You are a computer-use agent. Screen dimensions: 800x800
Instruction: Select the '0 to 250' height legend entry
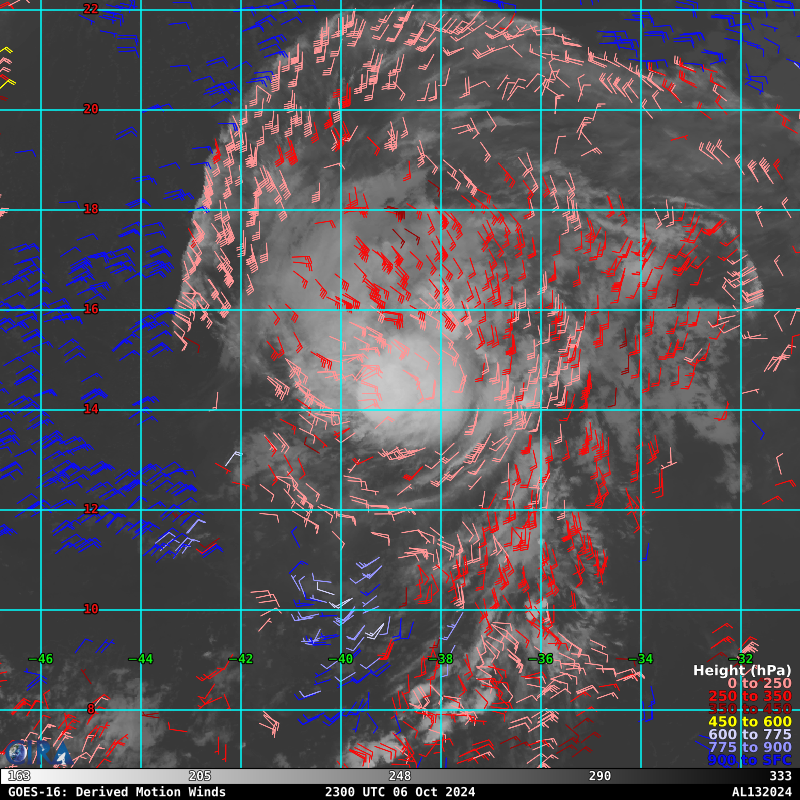pyautogui.click(x=759, y=683)
